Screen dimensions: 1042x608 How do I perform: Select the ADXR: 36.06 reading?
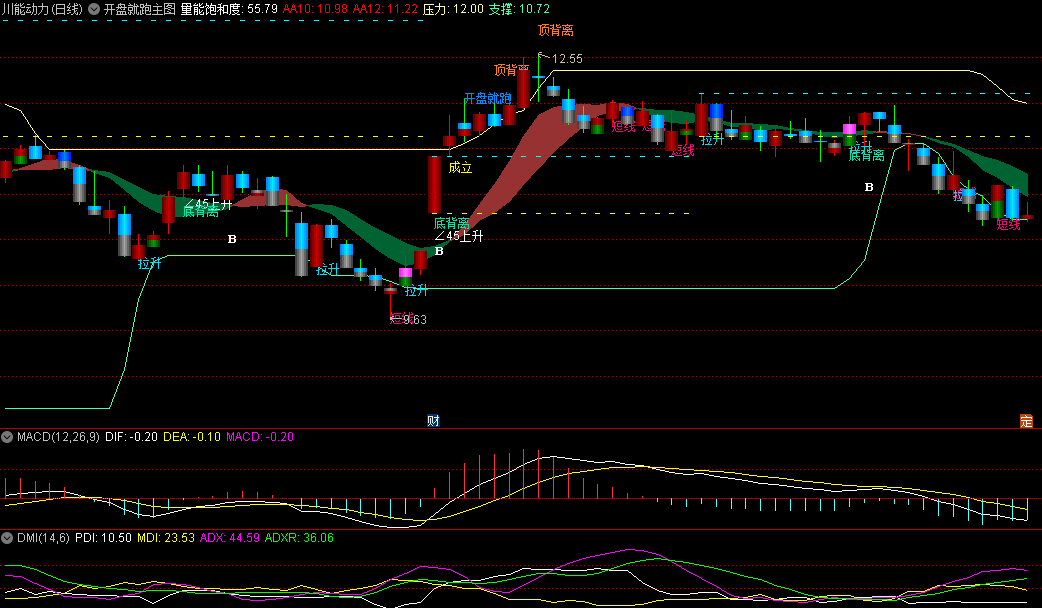point(299,538)
